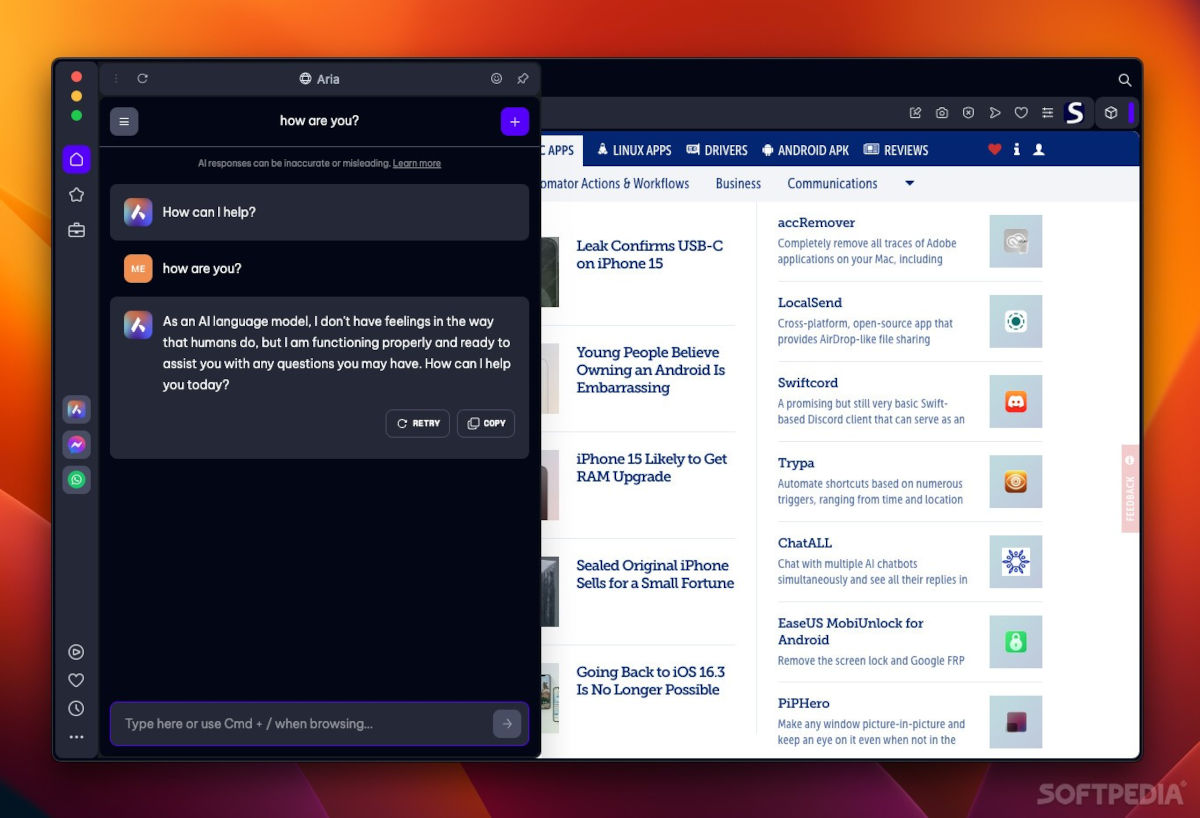Bookmark the page with the address bar heart
This screenshot has height=818, width=1200.
(1021, 113)
